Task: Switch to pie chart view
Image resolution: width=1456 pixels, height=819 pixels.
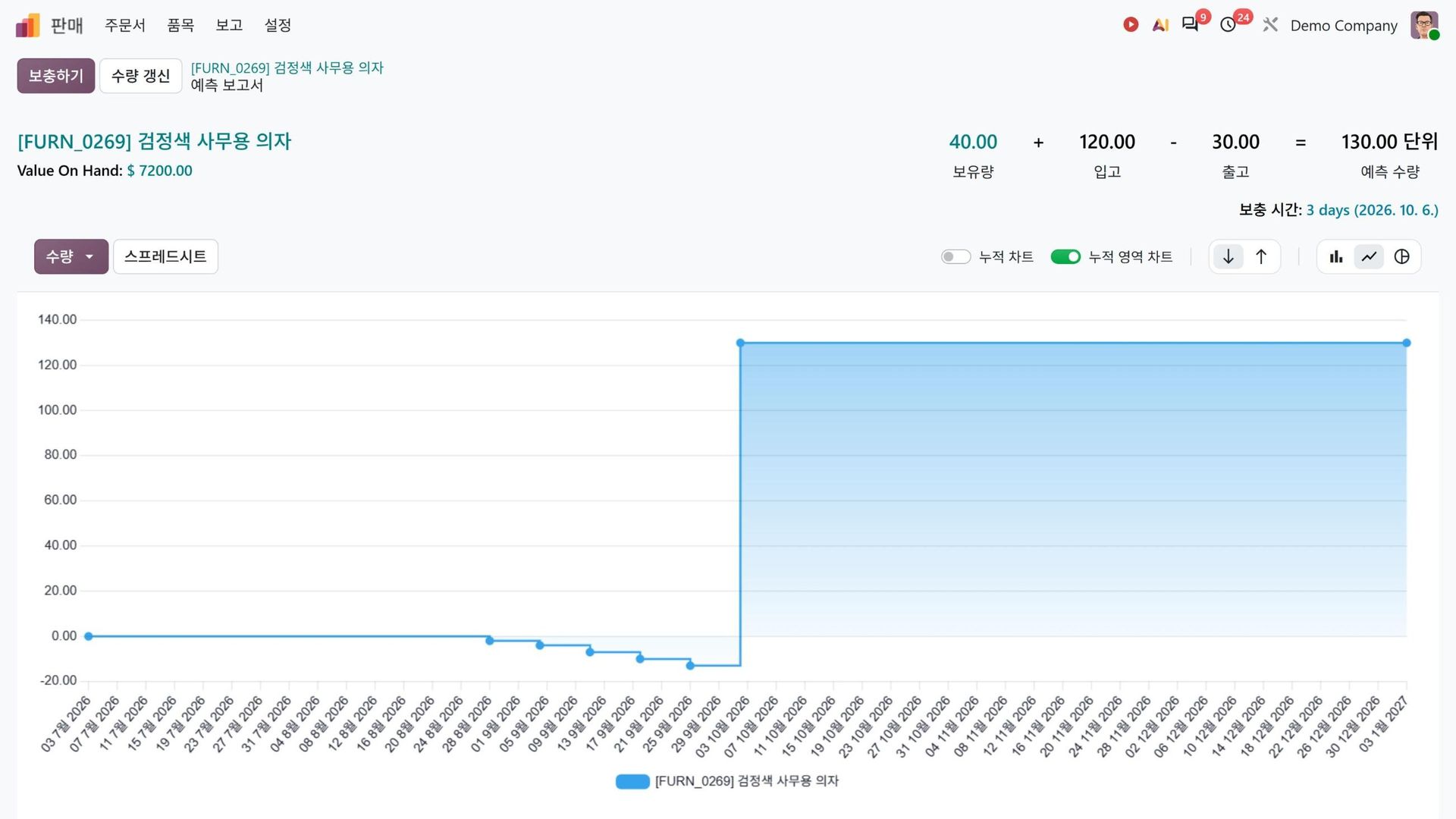Action: pyautogui.click(x=1401, y=256)
